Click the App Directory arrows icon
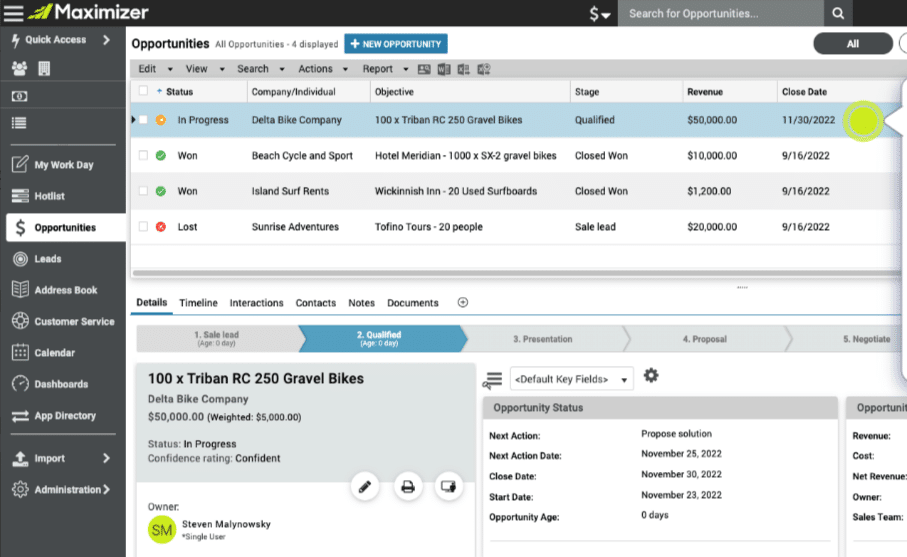This screenshot has height=557, width=907. (x=20, y=415)
